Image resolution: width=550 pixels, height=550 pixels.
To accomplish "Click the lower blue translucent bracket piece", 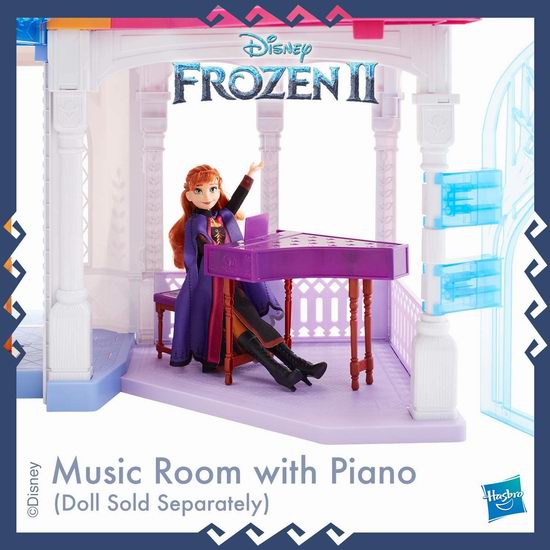I will tap(464, 286).
